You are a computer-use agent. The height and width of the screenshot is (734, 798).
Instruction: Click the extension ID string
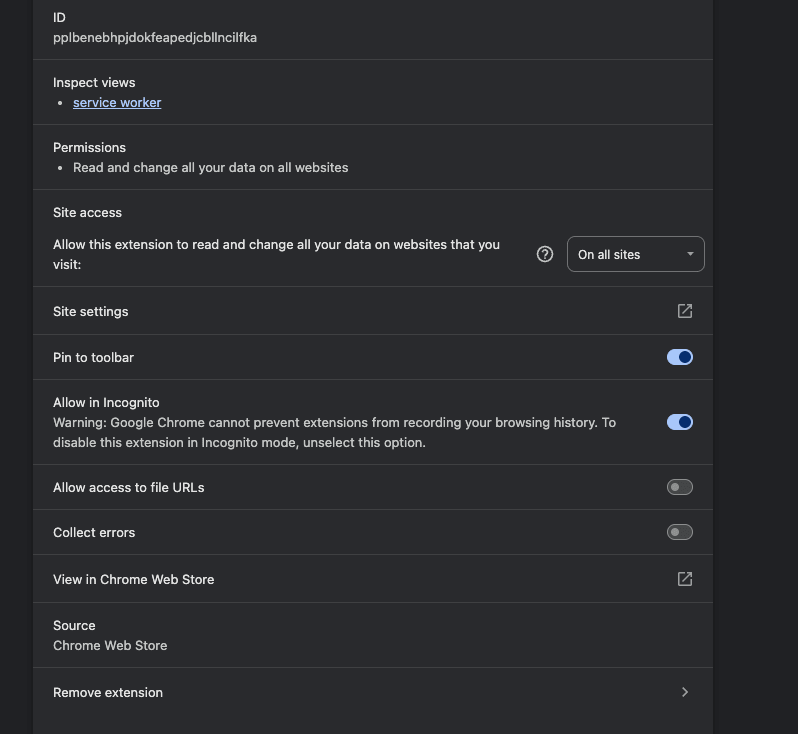click(x=155, y=38)
